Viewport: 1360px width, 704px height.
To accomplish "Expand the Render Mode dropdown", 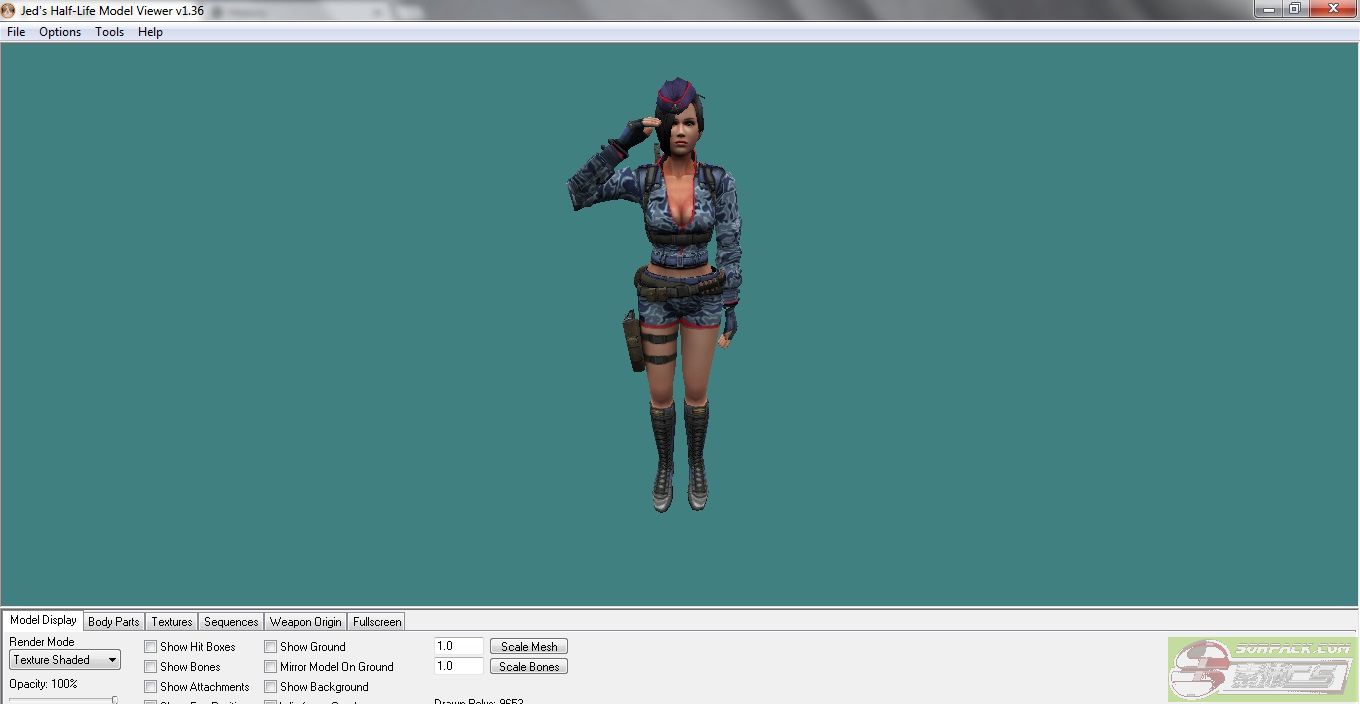I will (x=65, y=660).
